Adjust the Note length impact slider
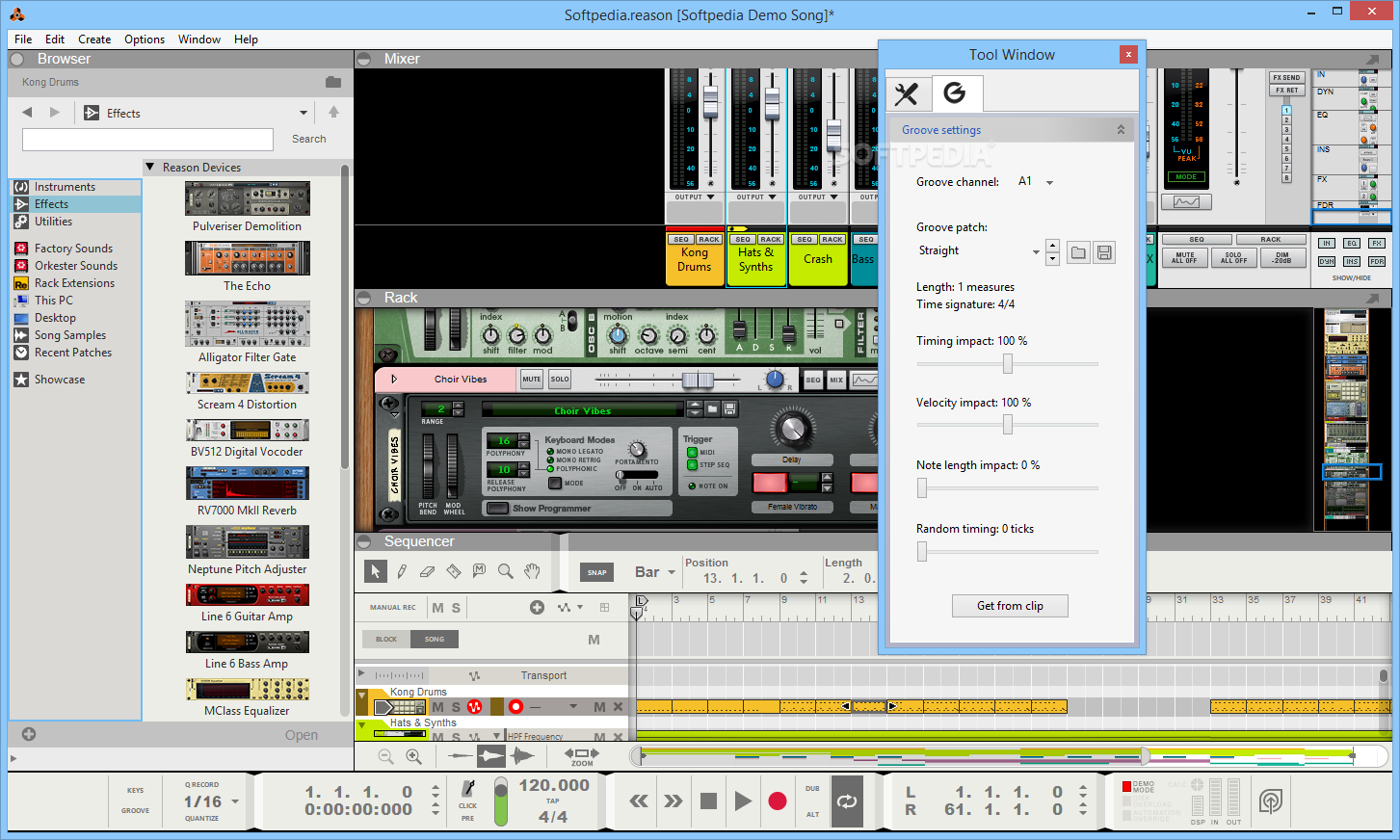The height and width of the screenshot is (840, 1400). [x=922, y=488]
